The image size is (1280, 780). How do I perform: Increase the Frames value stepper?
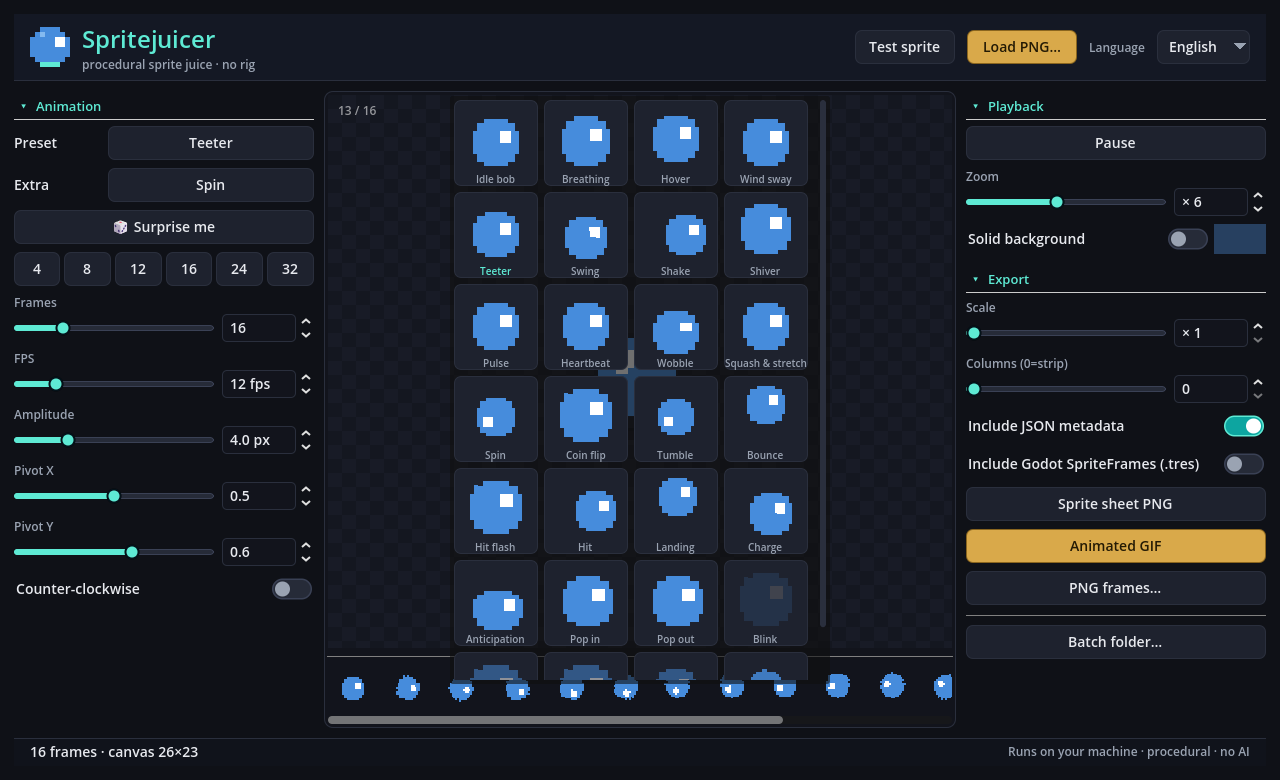pyautogui.click(x=306, y=322)
